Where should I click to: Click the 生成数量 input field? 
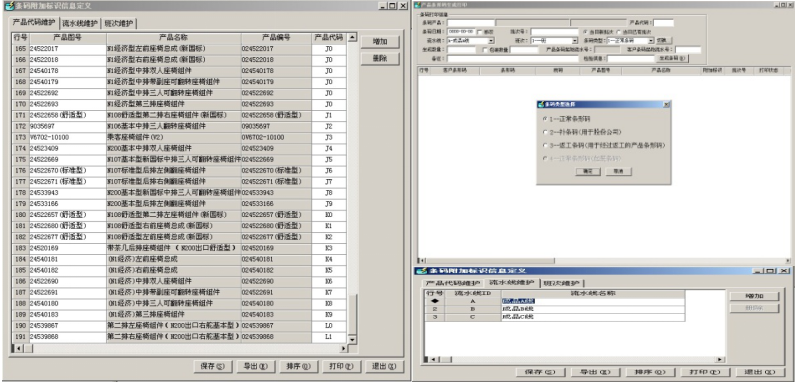click(461, 50)
